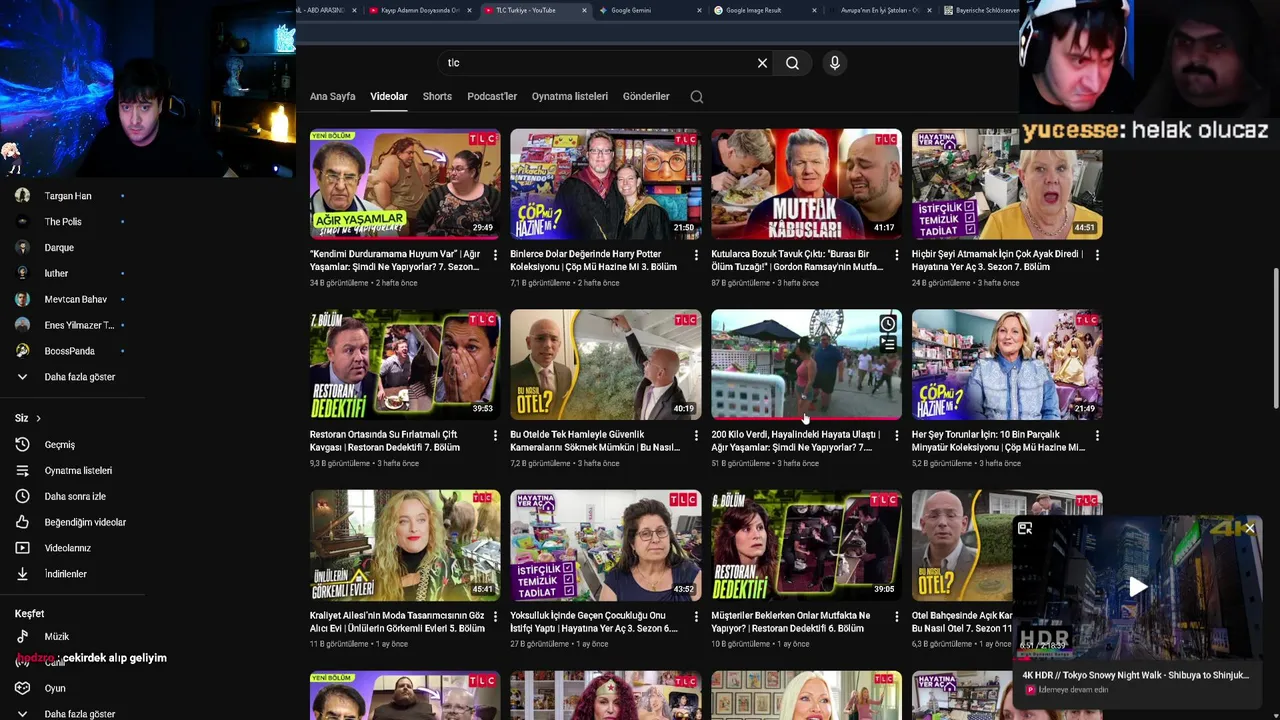Open options menu for Kraliyet Ailesi'nin Moda video
Viewport: 1280px width, 720px height.
(x=495, y=617)
